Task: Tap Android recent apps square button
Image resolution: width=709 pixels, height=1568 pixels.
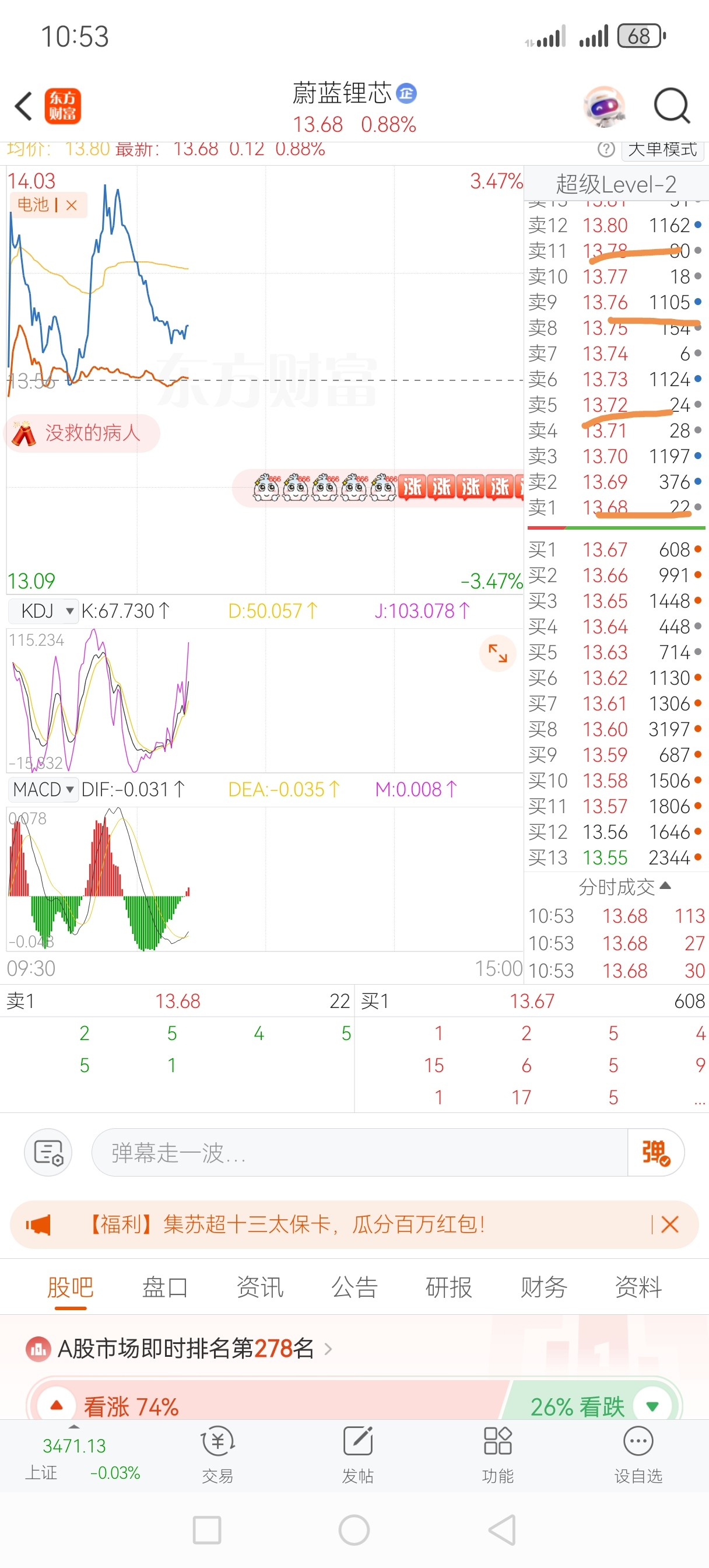Action: click(207, 1529)
